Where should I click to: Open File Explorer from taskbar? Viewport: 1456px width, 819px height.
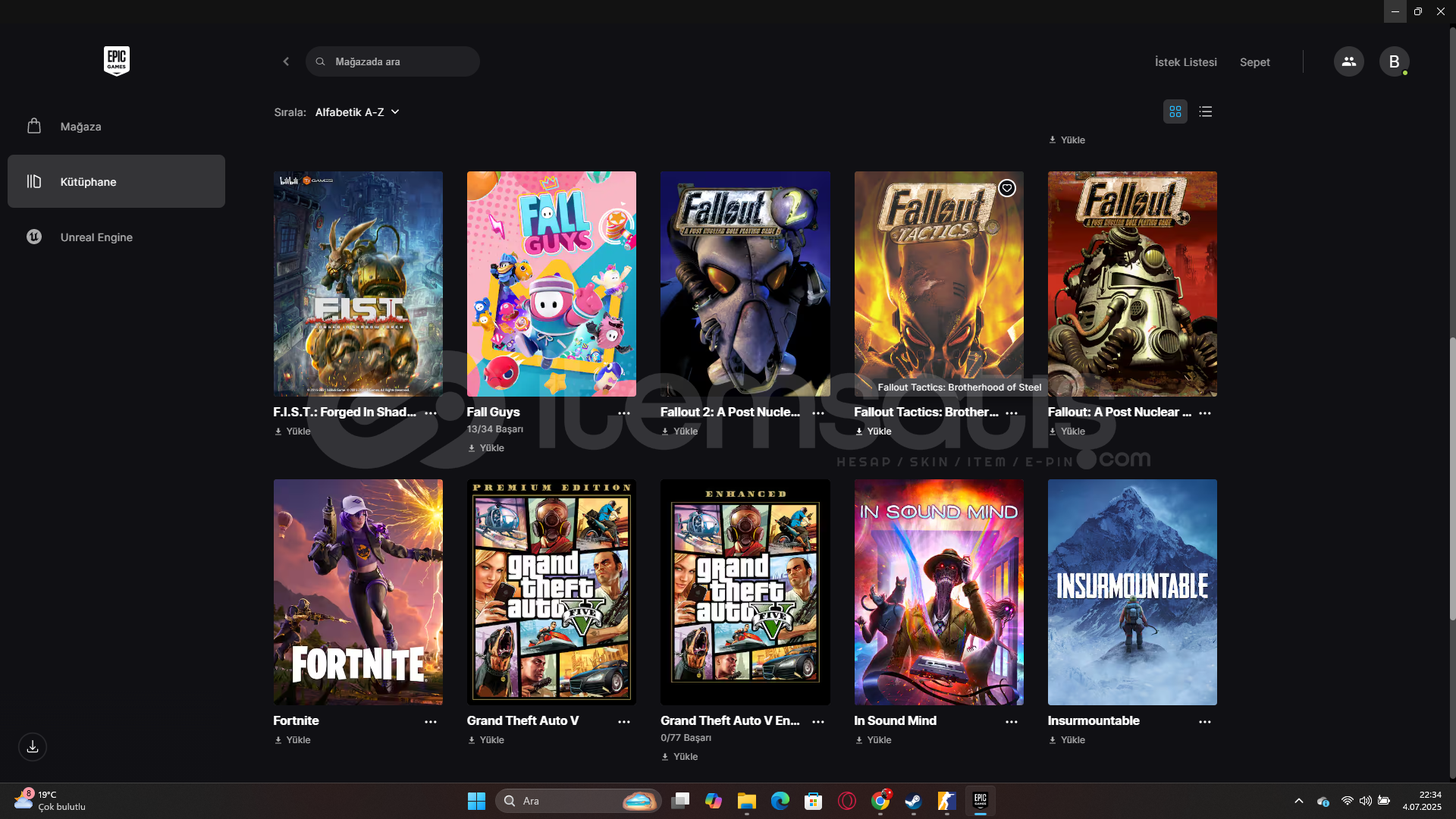tap(747, 801)
